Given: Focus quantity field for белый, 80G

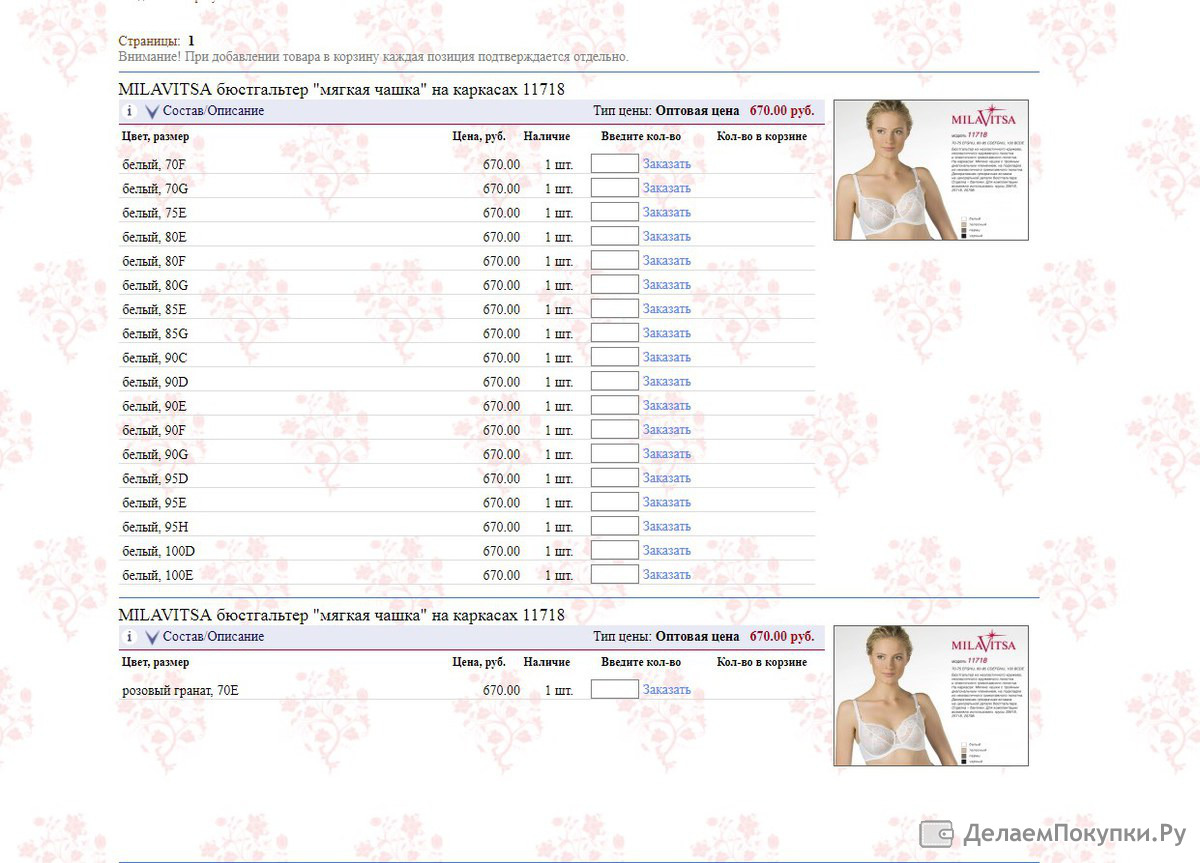Looking at the screenshot, I should (615, 285).
